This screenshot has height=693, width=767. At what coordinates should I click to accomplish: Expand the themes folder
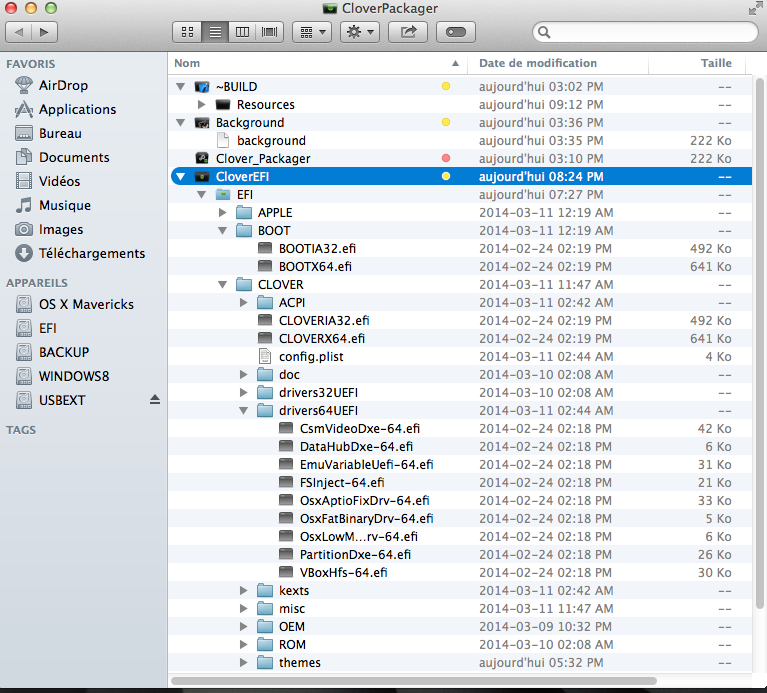coord(244,663)
